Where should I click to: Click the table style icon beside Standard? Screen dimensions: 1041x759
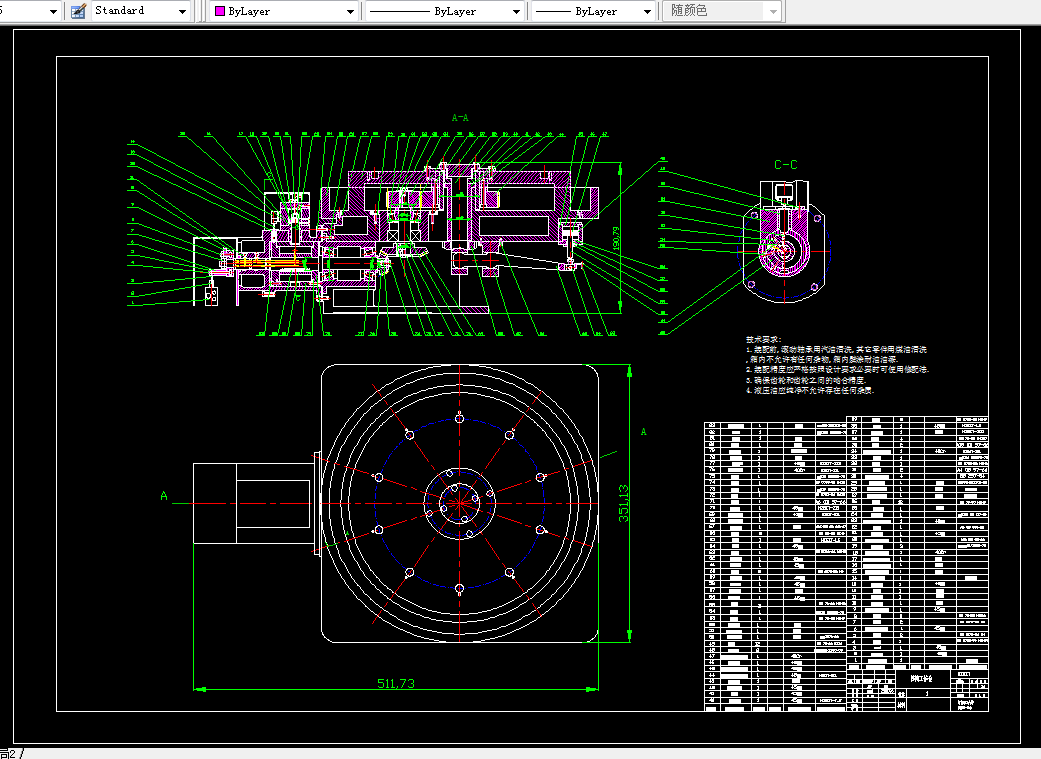coord(78,11)
